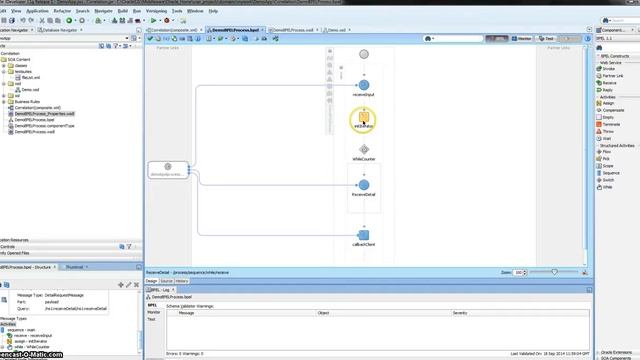The width and height of the screenshot is (640, 360).
Task: Collapse the xsd folder in navigator
Action: tap(4, 84)
